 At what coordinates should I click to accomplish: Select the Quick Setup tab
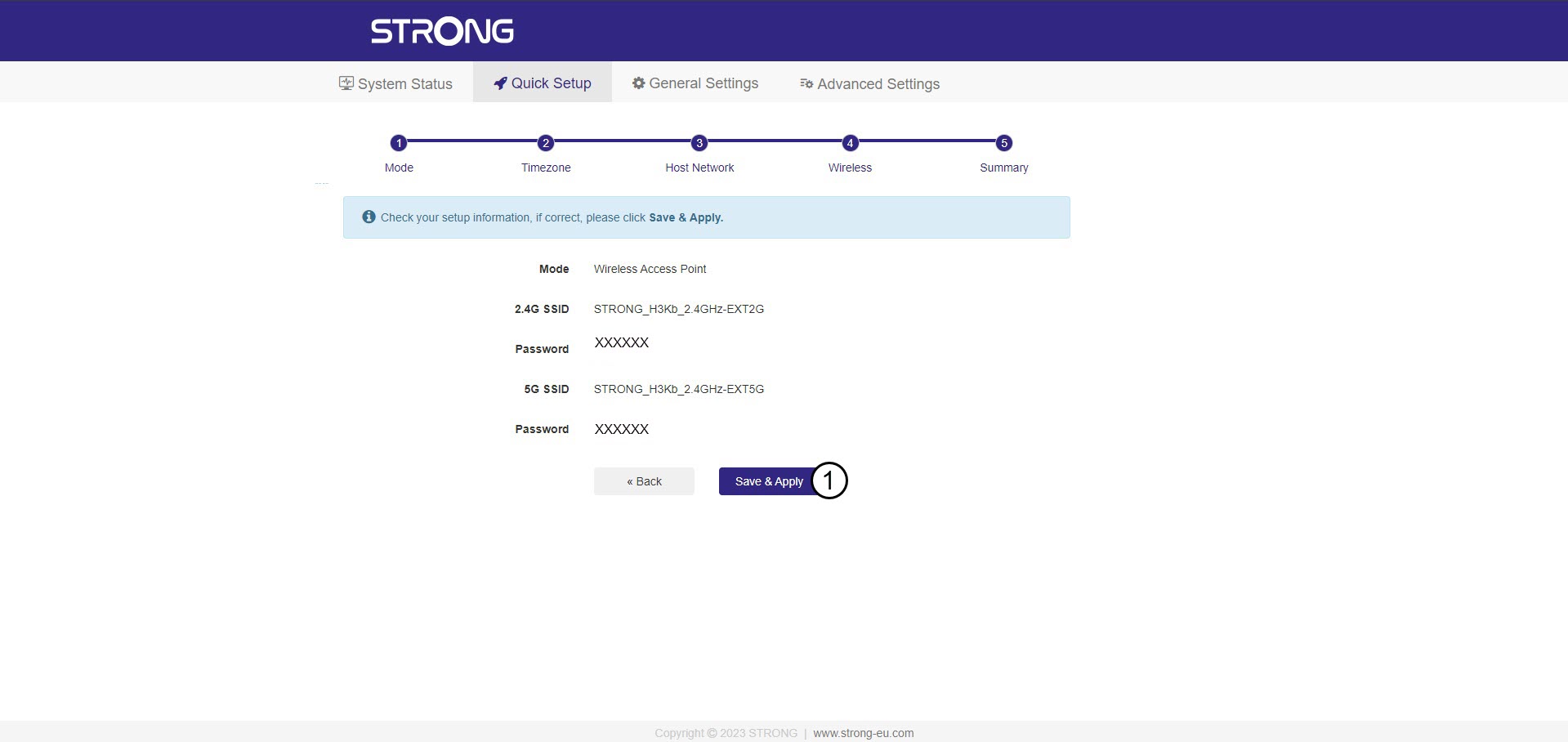(x=543, y=83)
